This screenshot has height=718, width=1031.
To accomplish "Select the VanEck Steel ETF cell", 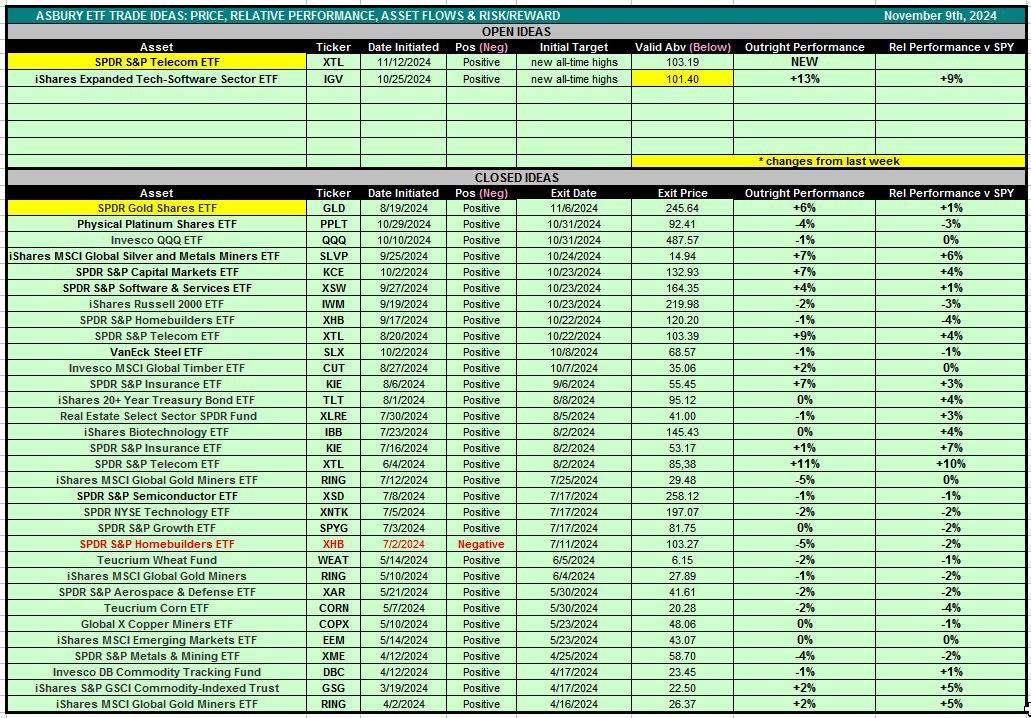I will (x=157, y=352).
